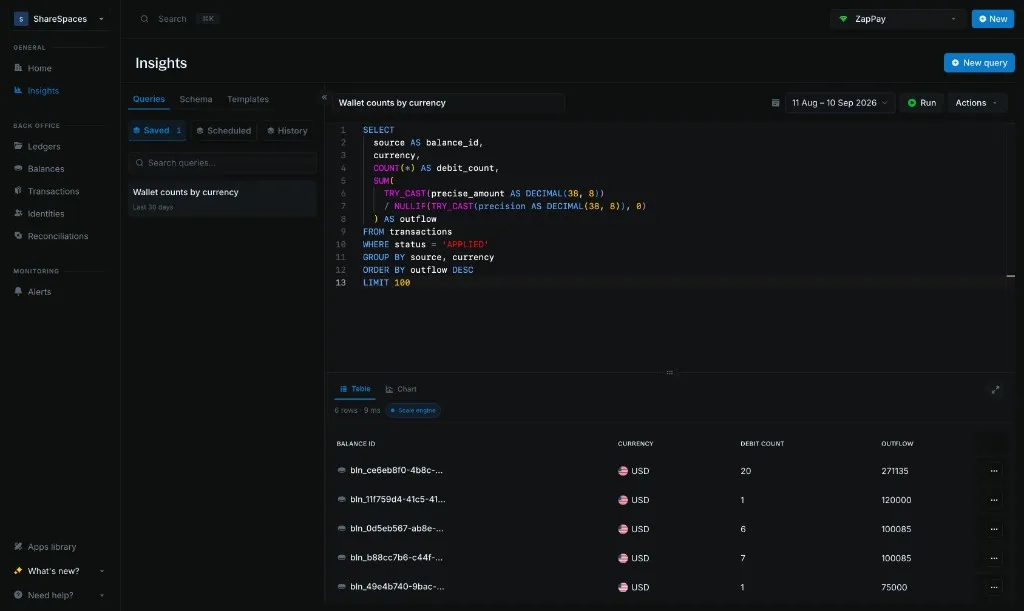Viewport: 1024px width, 611px height.
Task: Open balance bln_0d5eb567-ab8e row
Action: pos(396,529)
